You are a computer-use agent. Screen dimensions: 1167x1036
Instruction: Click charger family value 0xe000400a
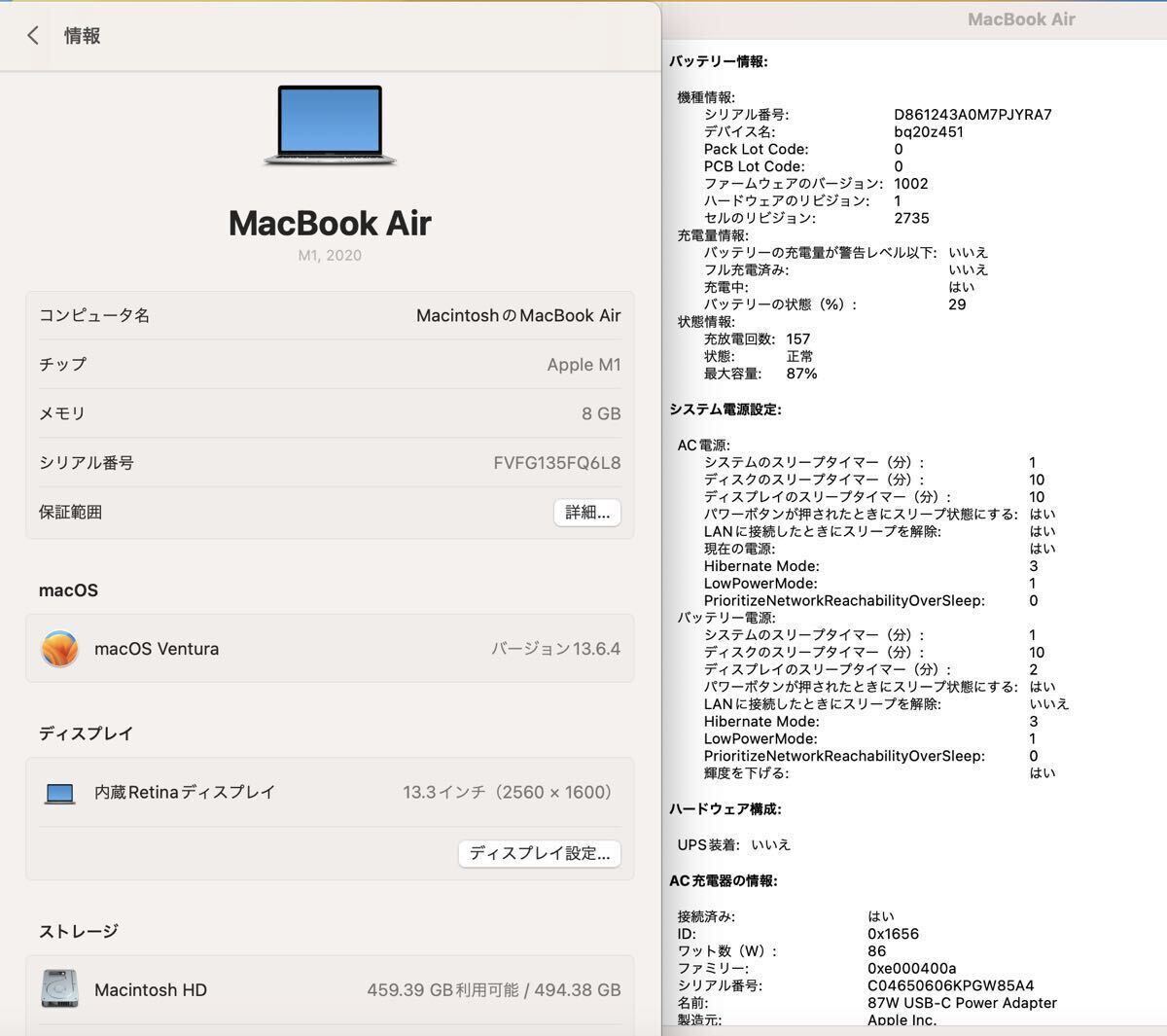[912, 969]
